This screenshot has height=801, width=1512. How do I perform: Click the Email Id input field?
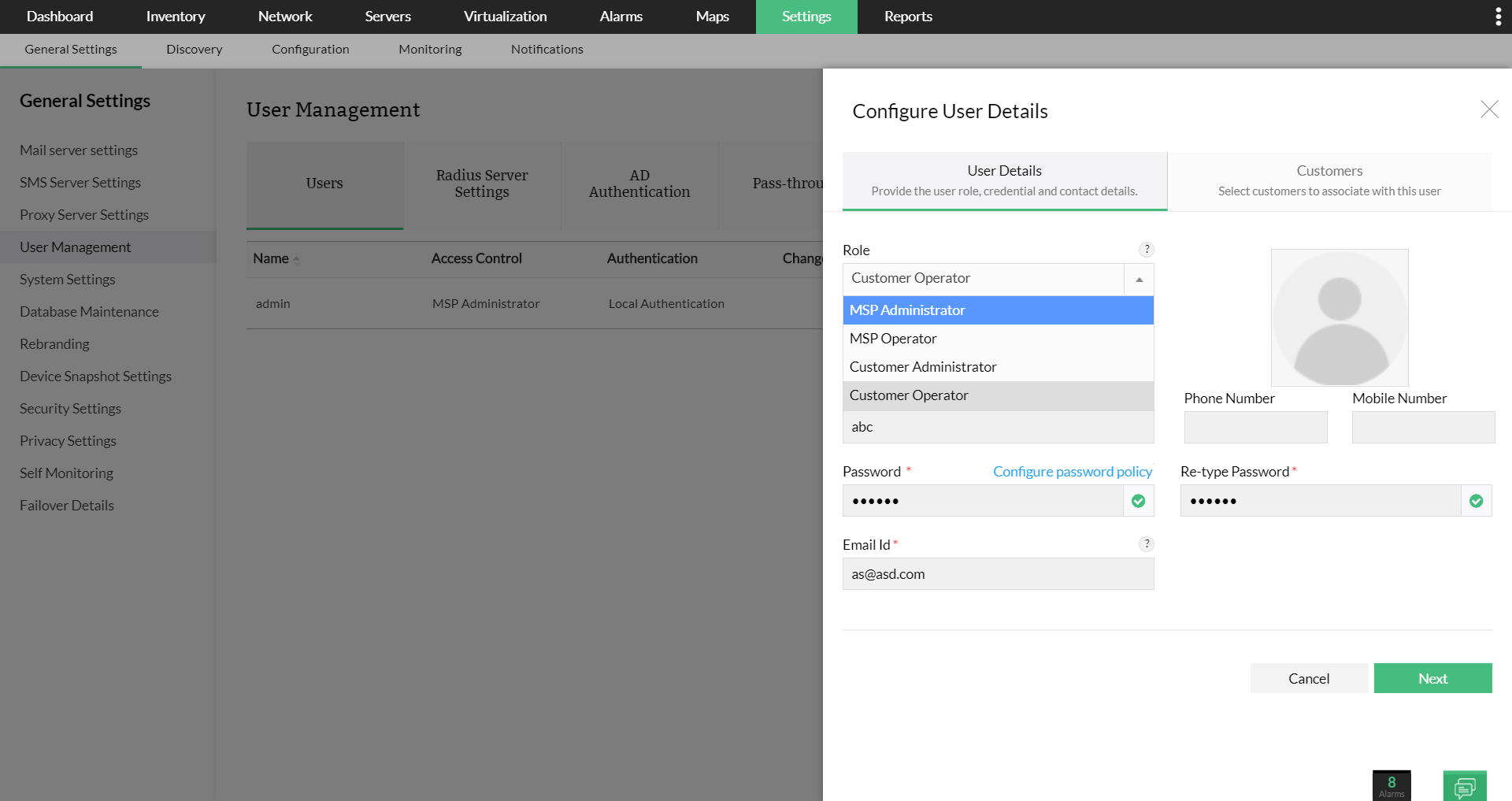click(x=998, y=574)
